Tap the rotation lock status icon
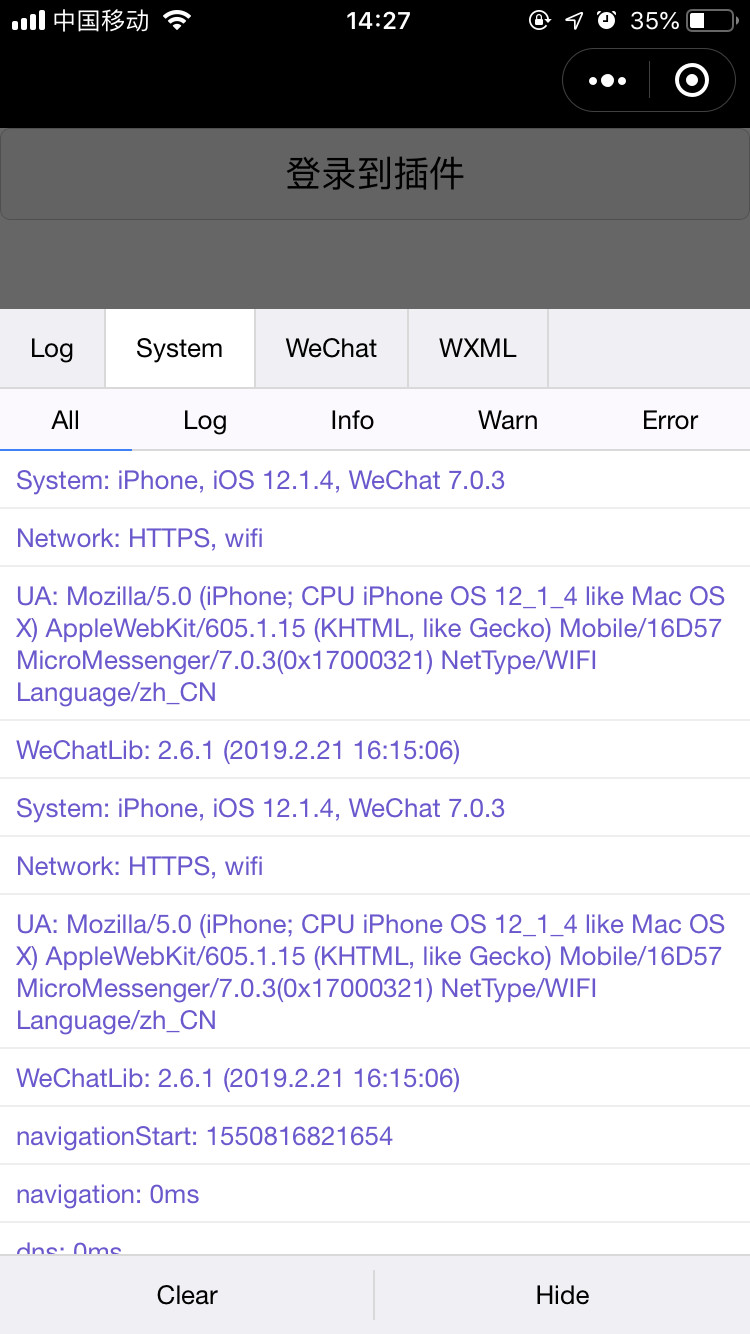This screenshot has height=1334, width=750. point(539,20)
